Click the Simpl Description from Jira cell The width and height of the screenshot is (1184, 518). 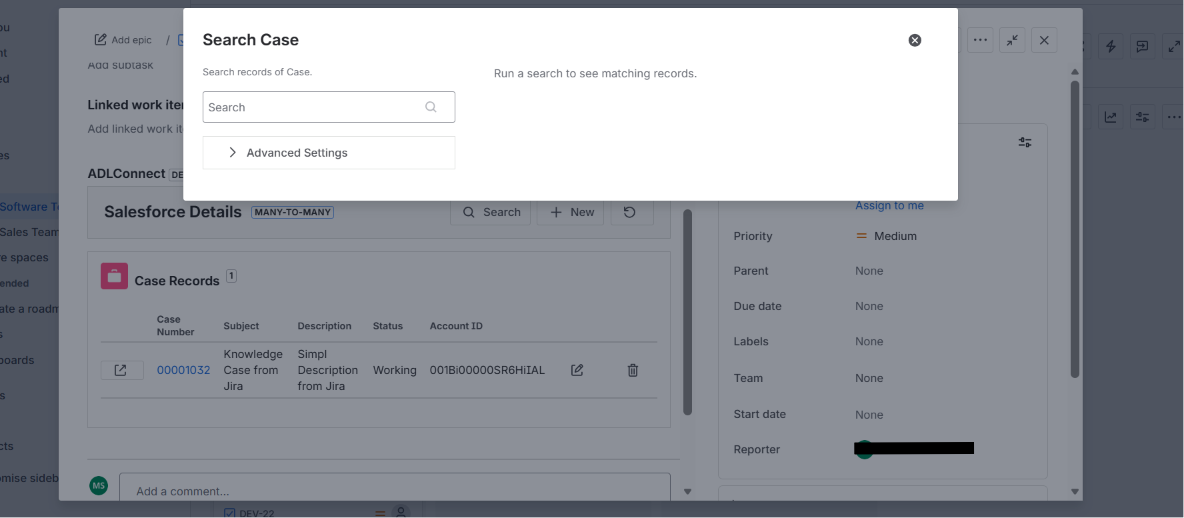click(x=328, y=370)
